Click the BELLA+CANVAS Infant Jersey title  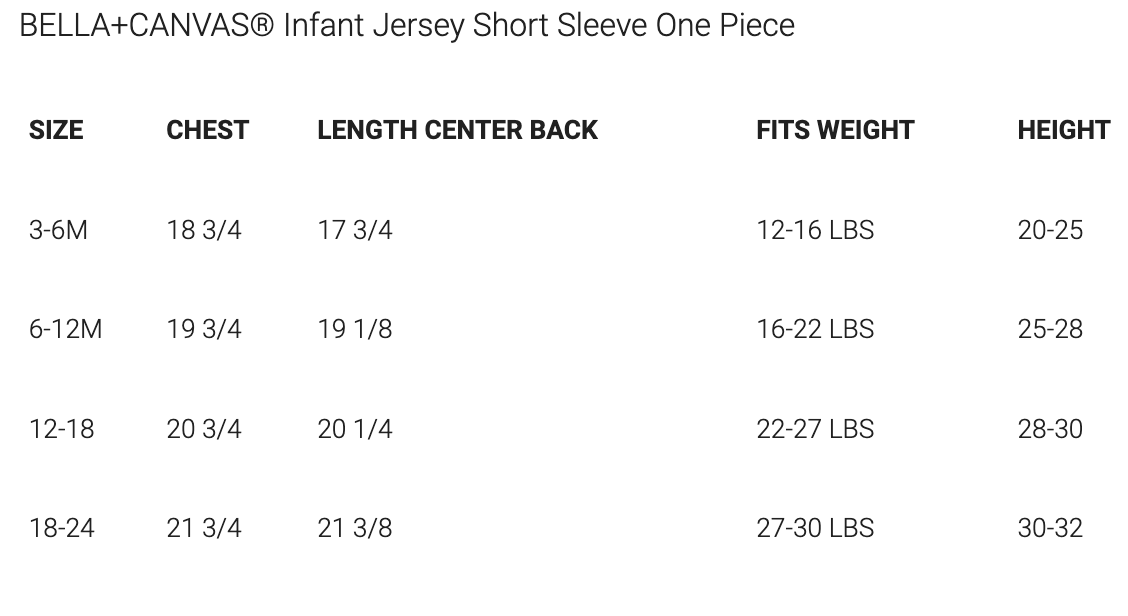[x=407, y=26]
